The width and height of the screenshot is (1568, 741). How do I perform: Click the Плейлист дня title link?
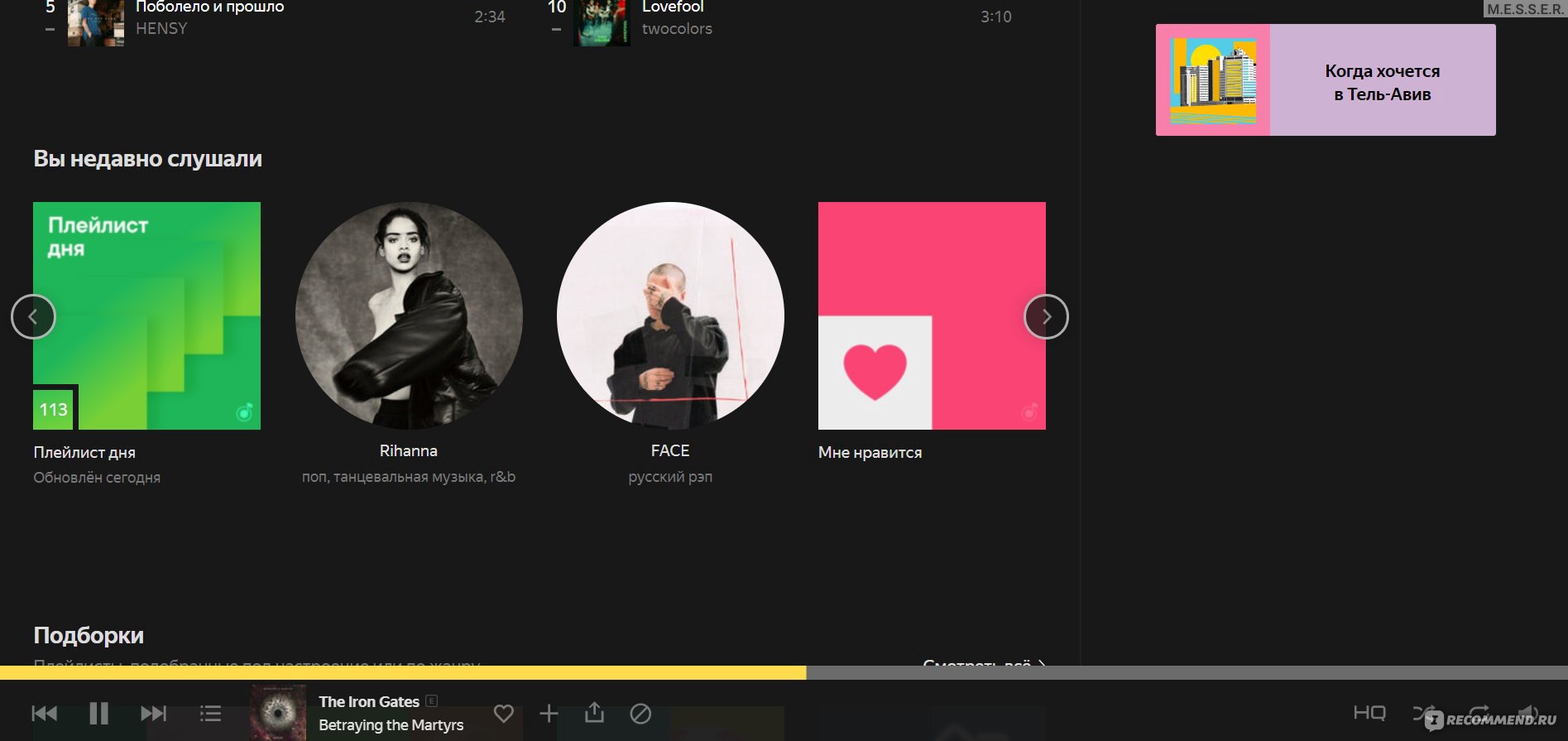tap(84, 452)
